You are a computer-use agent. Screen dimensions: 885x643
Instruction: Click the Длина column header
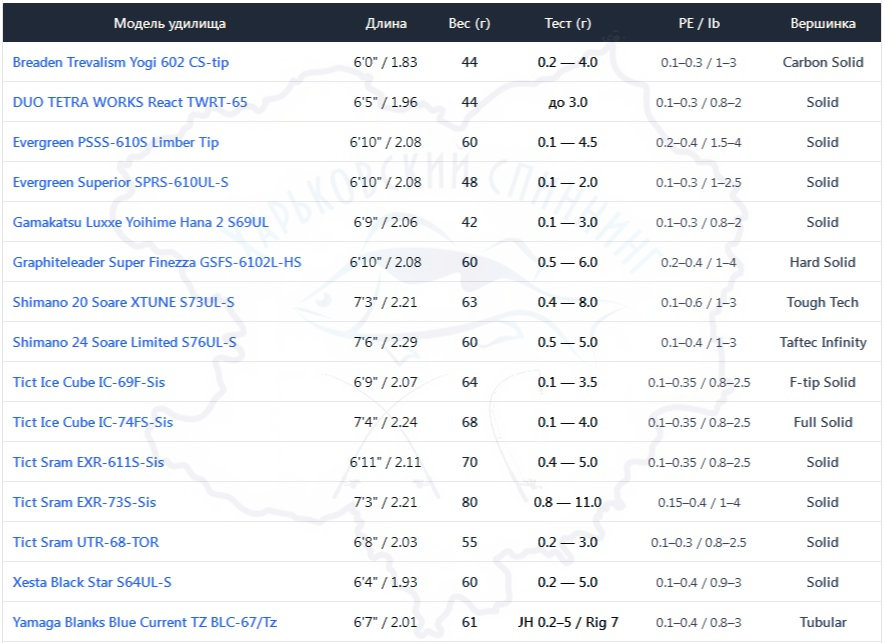pos(386,22)
